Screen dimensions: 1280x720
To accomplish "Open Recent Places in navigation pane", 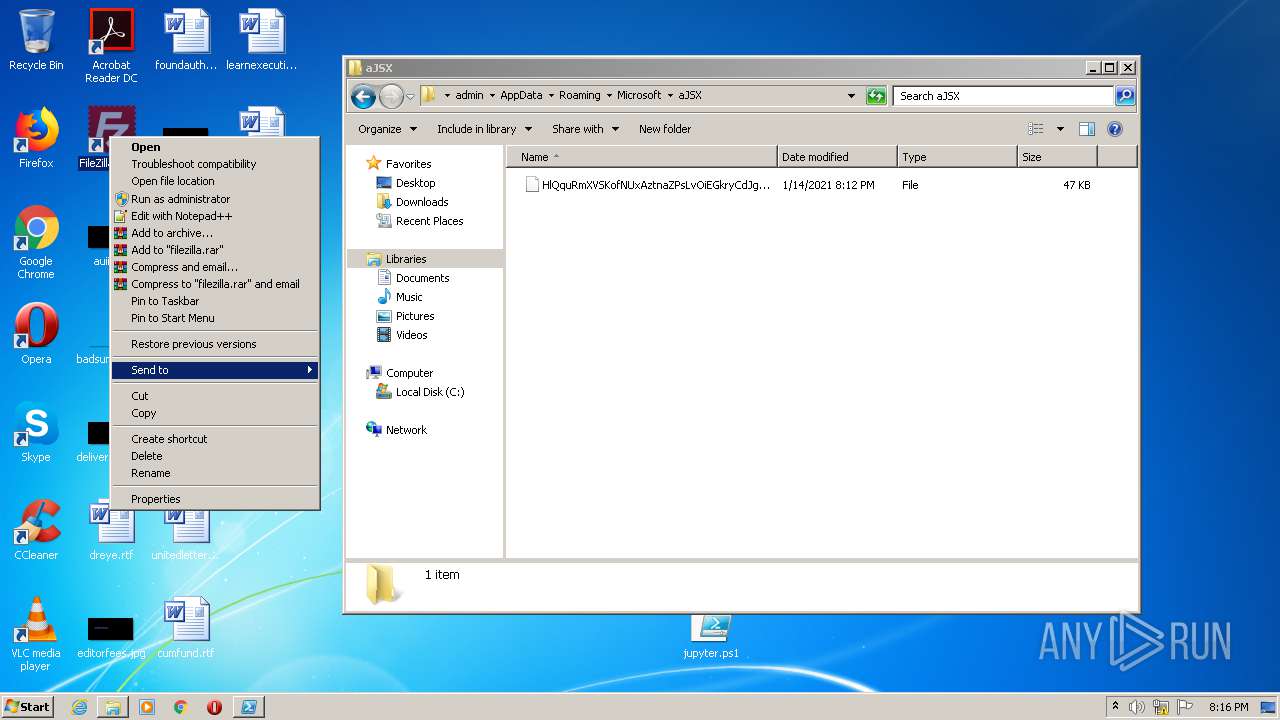I will [429, 221].
